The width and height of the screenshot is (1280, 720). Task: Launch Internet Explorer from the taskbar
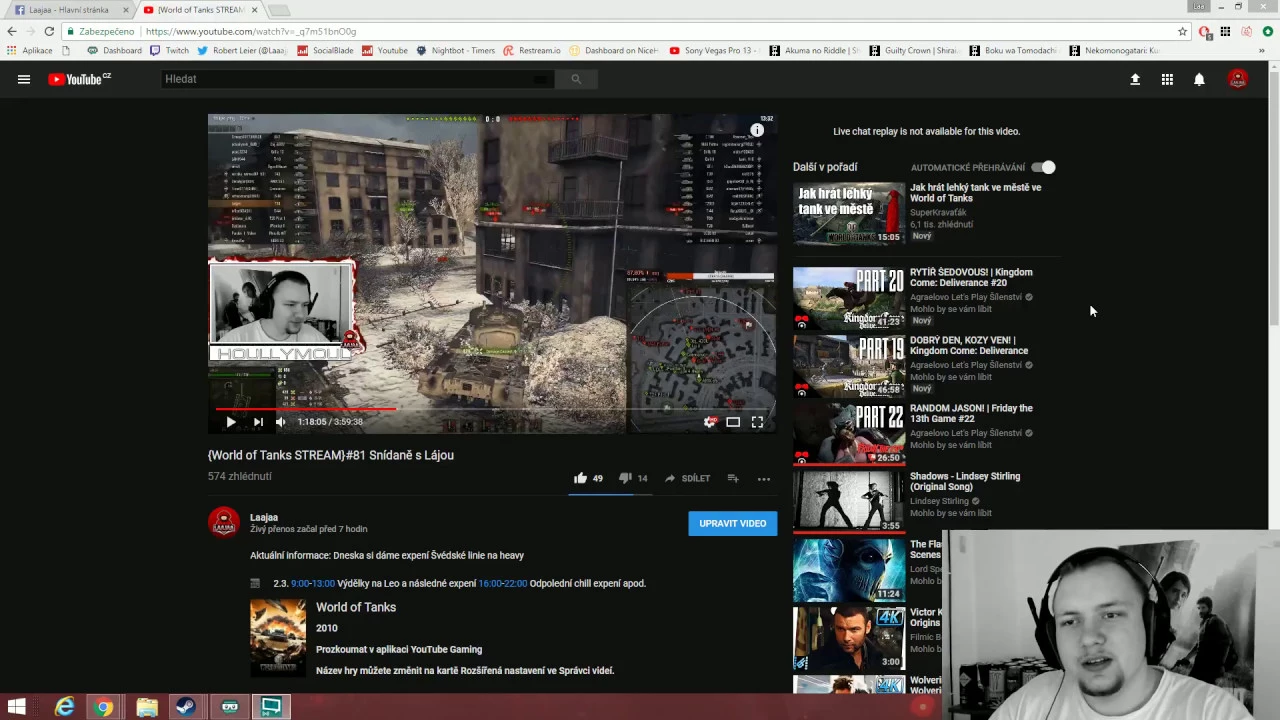point(64,707)
